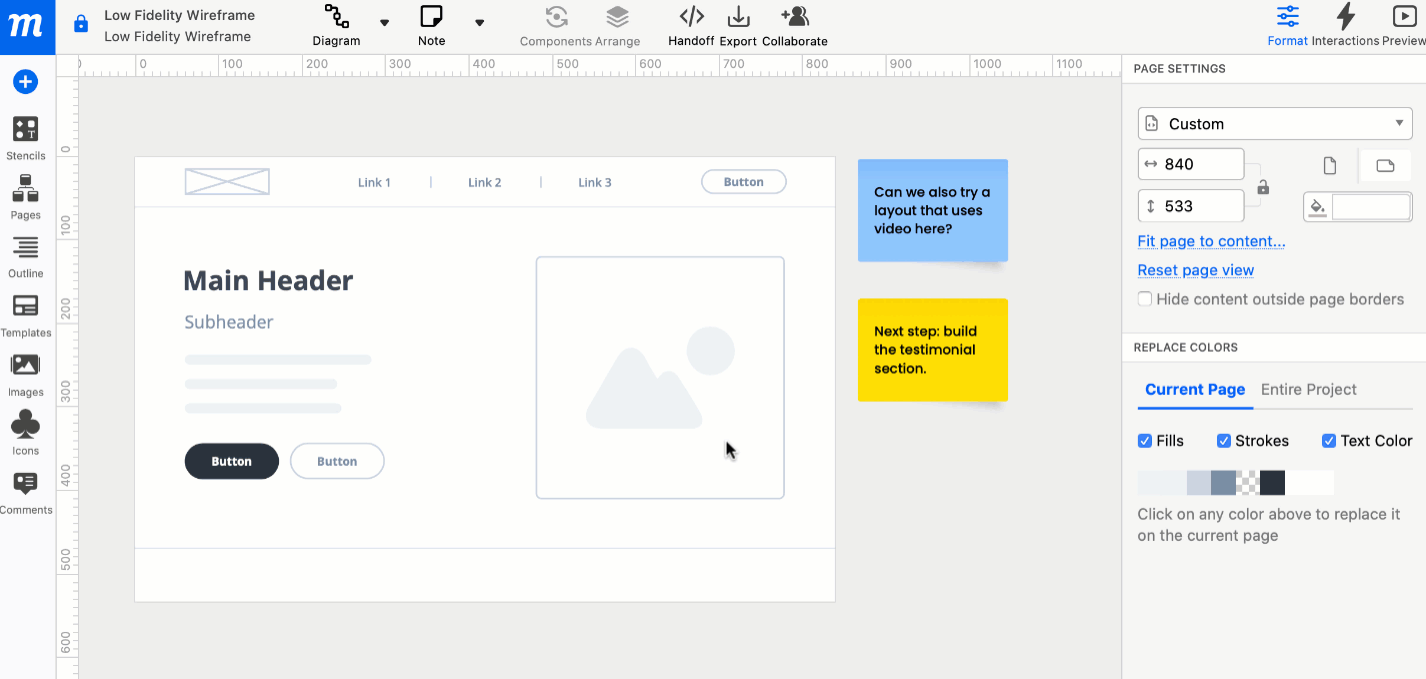Toggle the Strokes checkbox
The height and width of the screenshot is (679, 1426).
click(x=1223, y=441)
